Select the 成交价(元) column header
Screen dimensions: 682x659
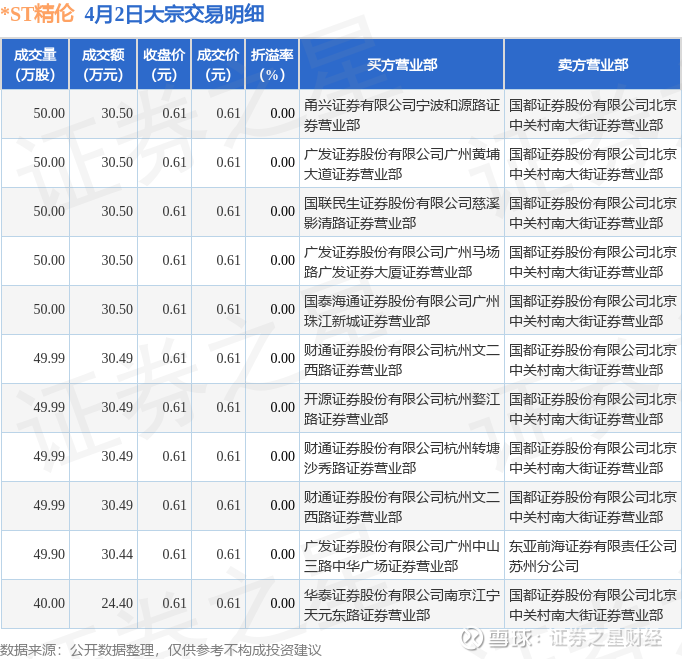click(218, 64)
